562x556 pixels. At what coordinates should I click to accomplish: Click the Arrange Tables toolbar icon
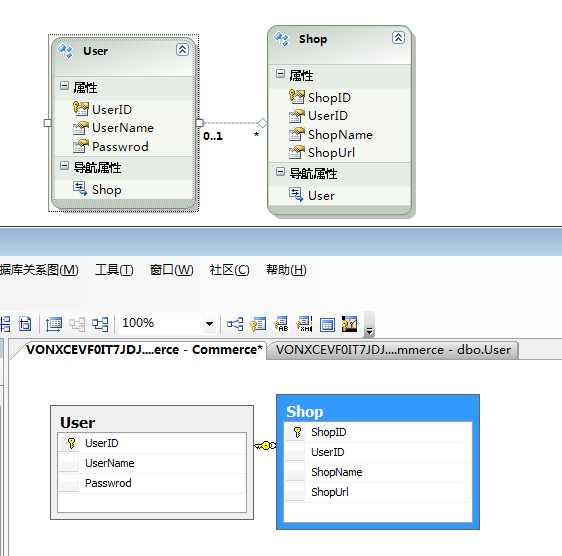[x=100, y=324]
